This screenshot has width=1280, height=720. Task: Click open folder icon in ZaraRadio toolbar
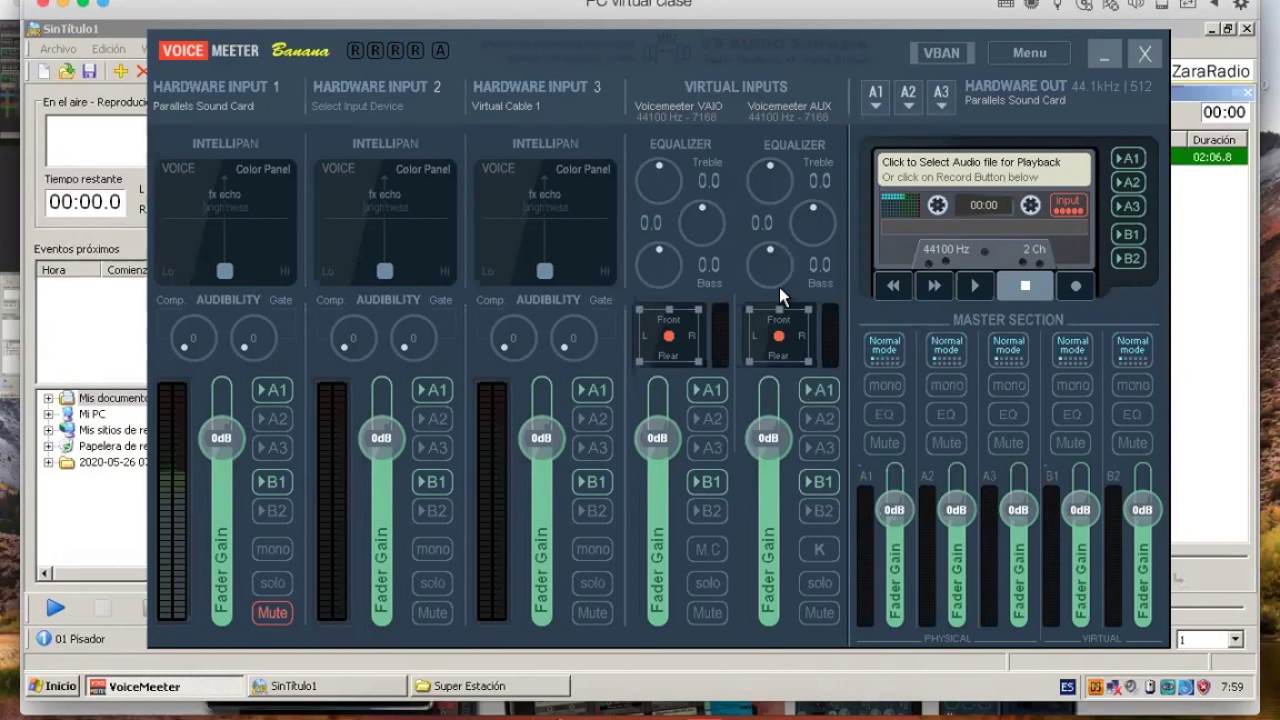click(x=66, y=71)
